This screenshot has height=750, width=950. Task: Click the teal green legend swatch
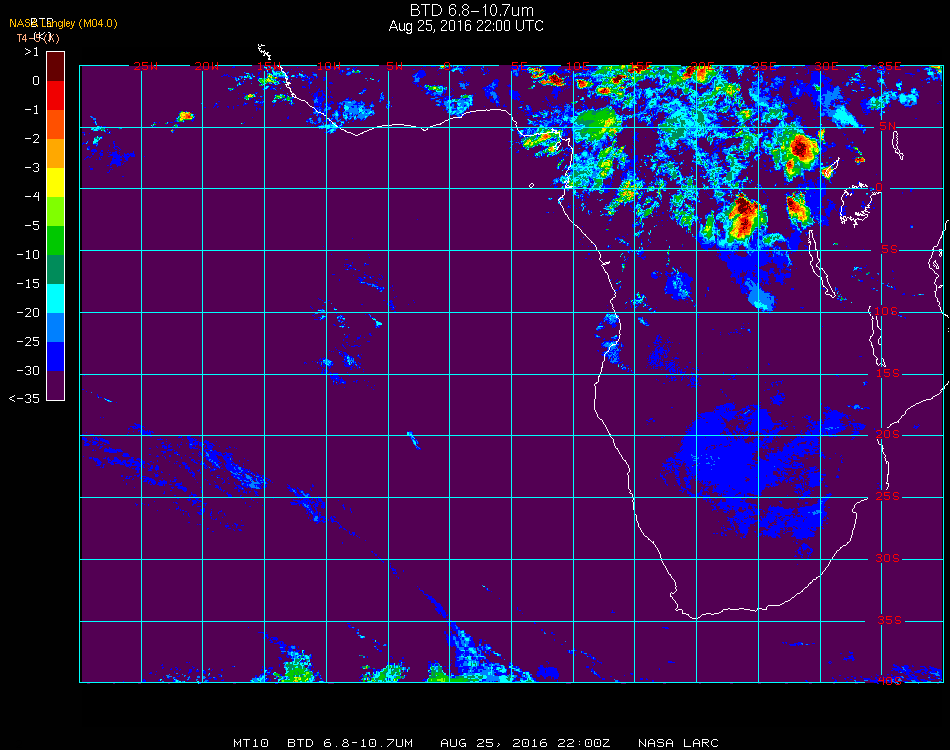tap(55, 269)
